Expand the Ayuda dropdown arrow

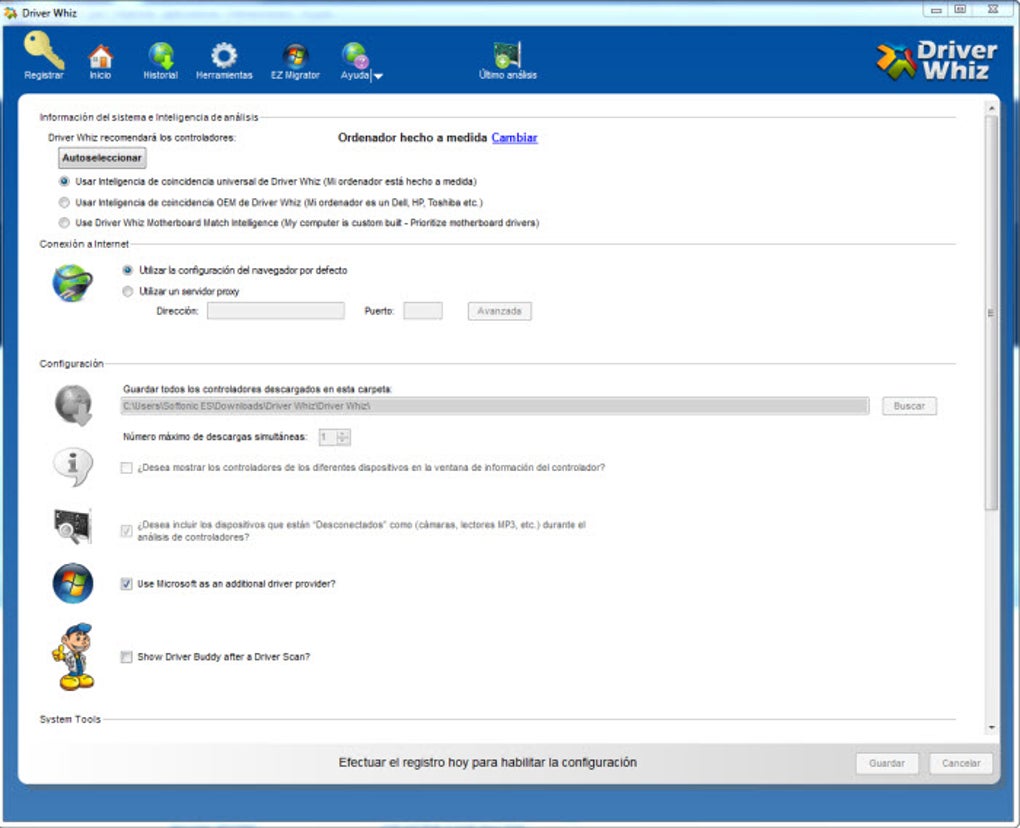coord(378,76)
